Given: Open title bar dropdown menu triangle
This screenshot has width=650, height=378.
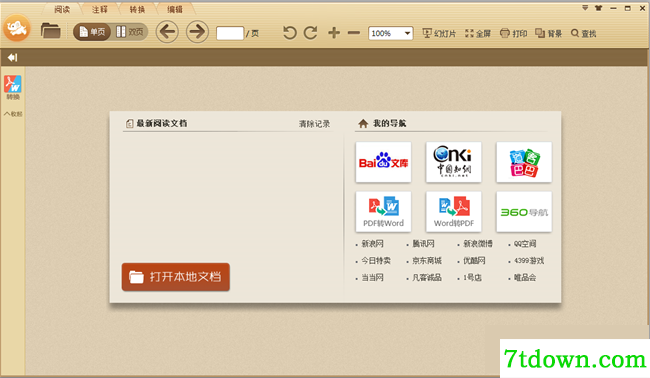Looking at the screenshot, I should point(585,8).
